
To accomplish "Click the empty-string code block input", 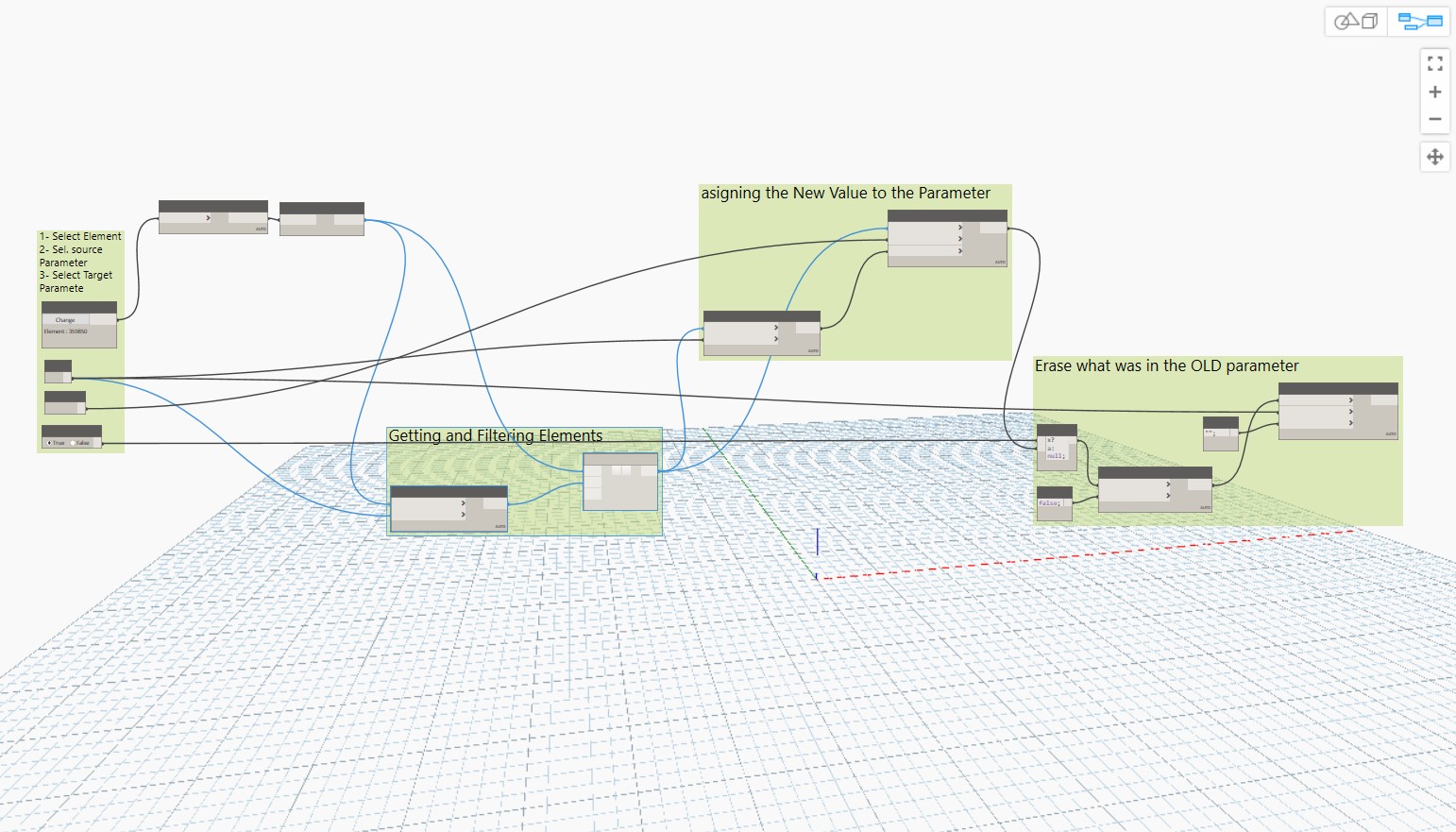I will [1216, 434].
